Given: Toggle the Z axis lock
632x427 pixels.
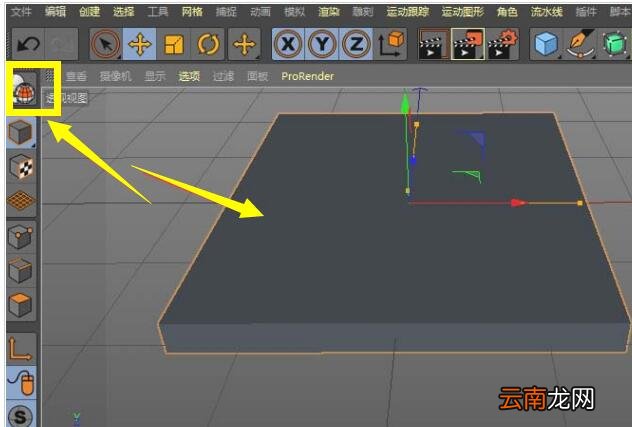Looking at the screenshot, I should click(356, 44).
